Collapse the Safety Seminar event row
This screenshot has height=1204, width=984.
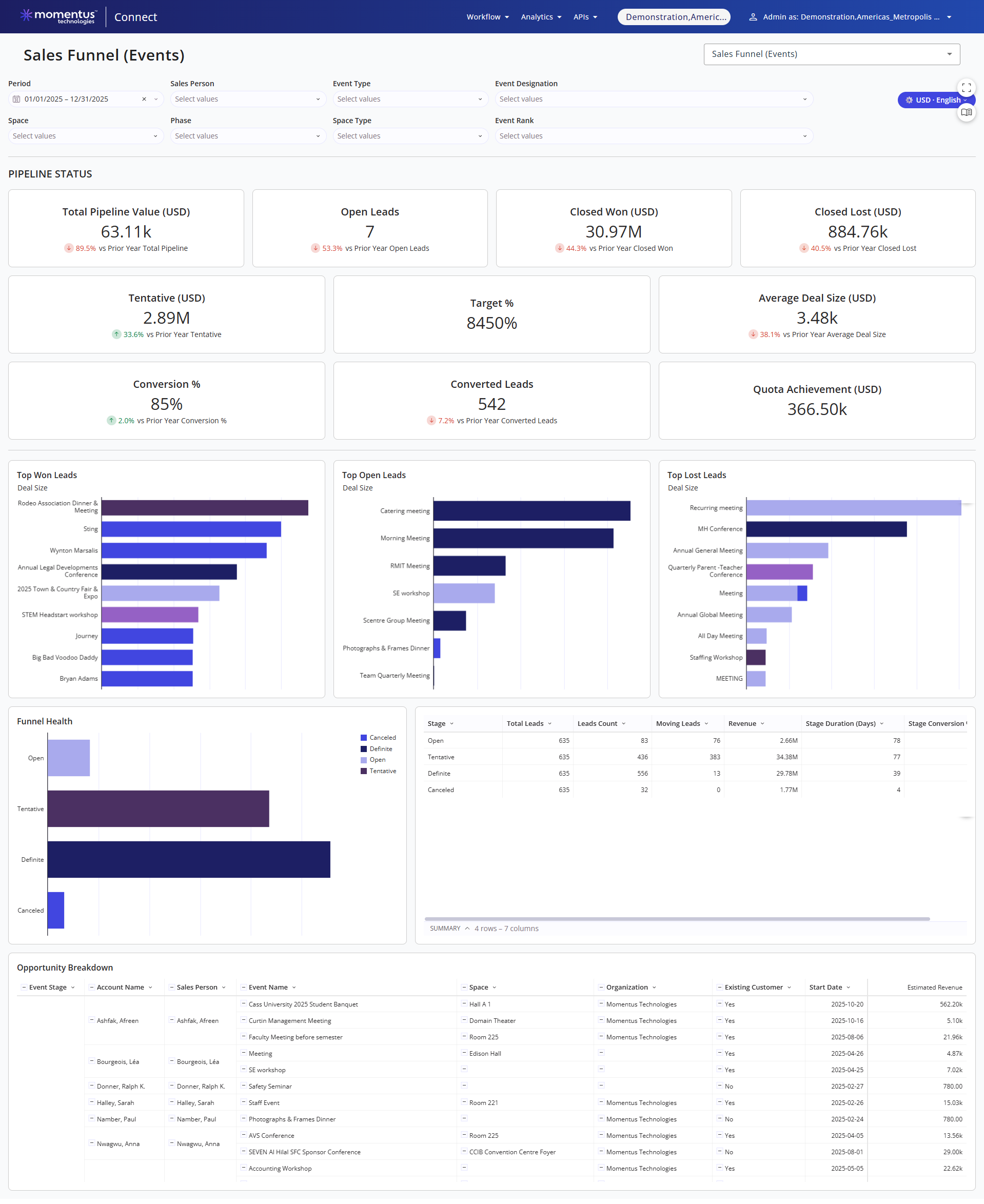(x=243, y=1085)
